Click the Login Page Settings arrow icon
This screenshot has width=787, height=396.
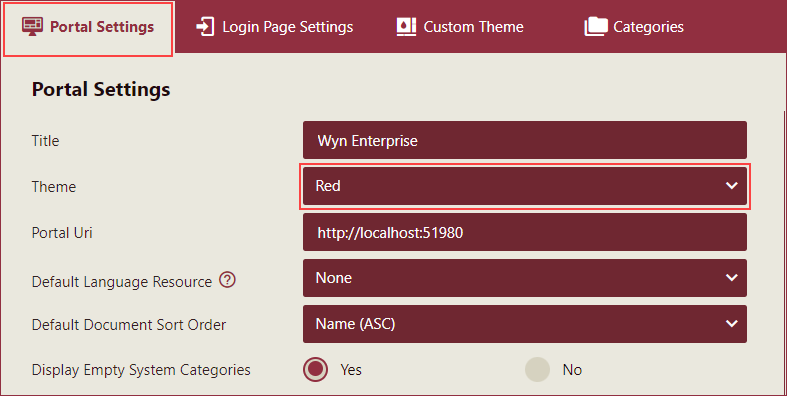[x=205, y=27]
